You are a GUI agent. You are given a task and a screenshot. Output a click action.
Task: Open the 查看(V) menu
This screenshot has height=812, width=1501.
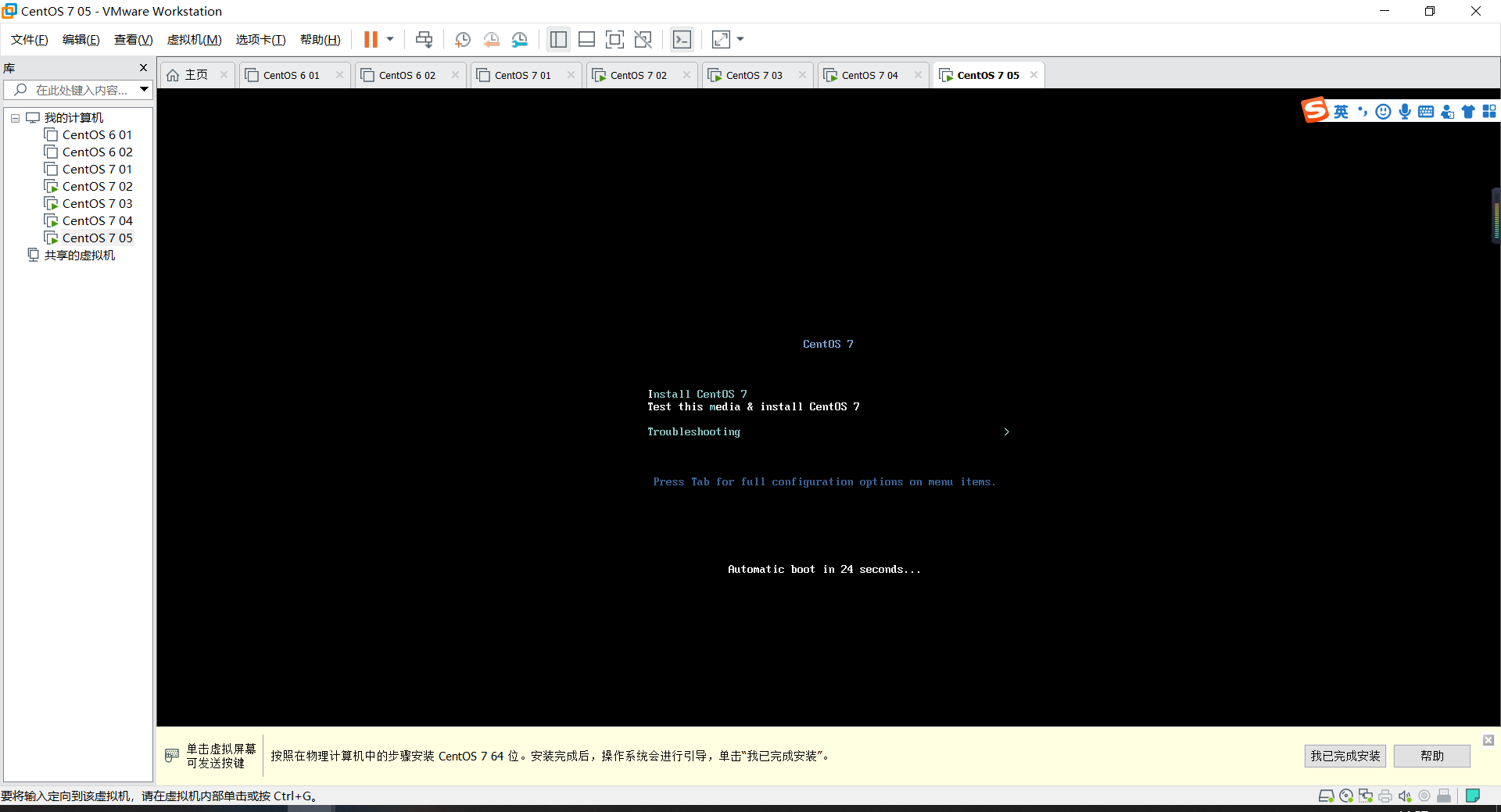[x=133, y=40]
